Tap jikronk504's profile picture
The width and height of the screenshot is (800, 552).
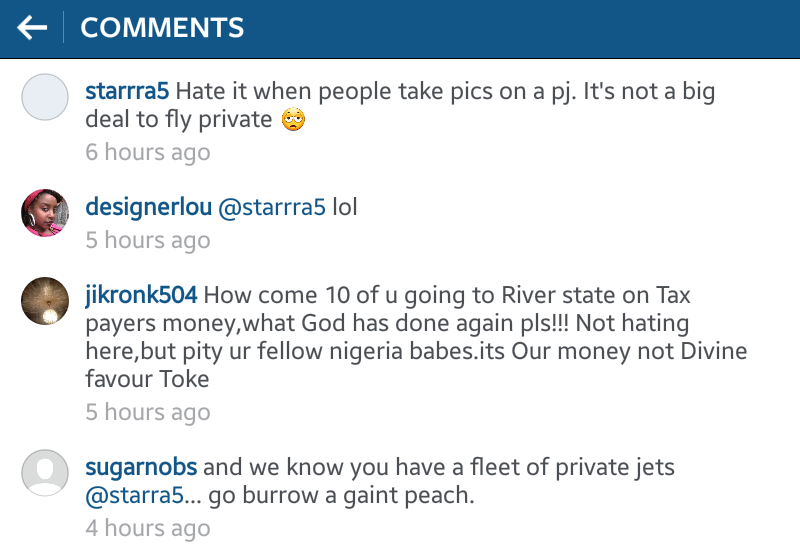[x=45, y=301]
